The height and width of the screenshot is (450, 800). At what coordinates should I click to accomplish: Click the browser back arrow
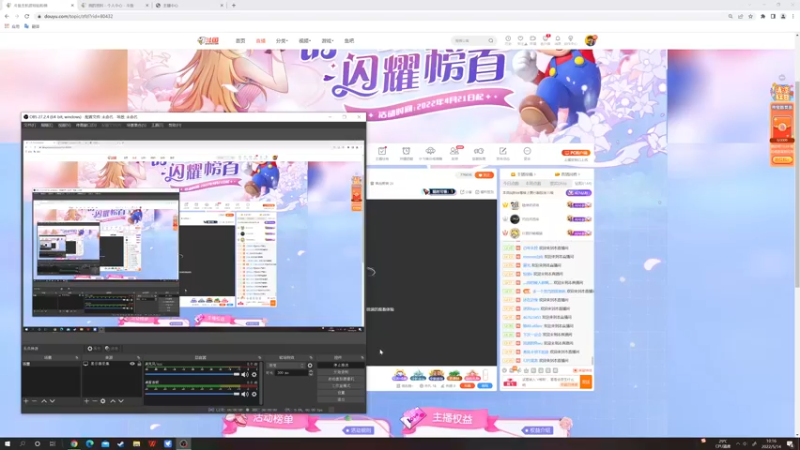coord(7,16)
